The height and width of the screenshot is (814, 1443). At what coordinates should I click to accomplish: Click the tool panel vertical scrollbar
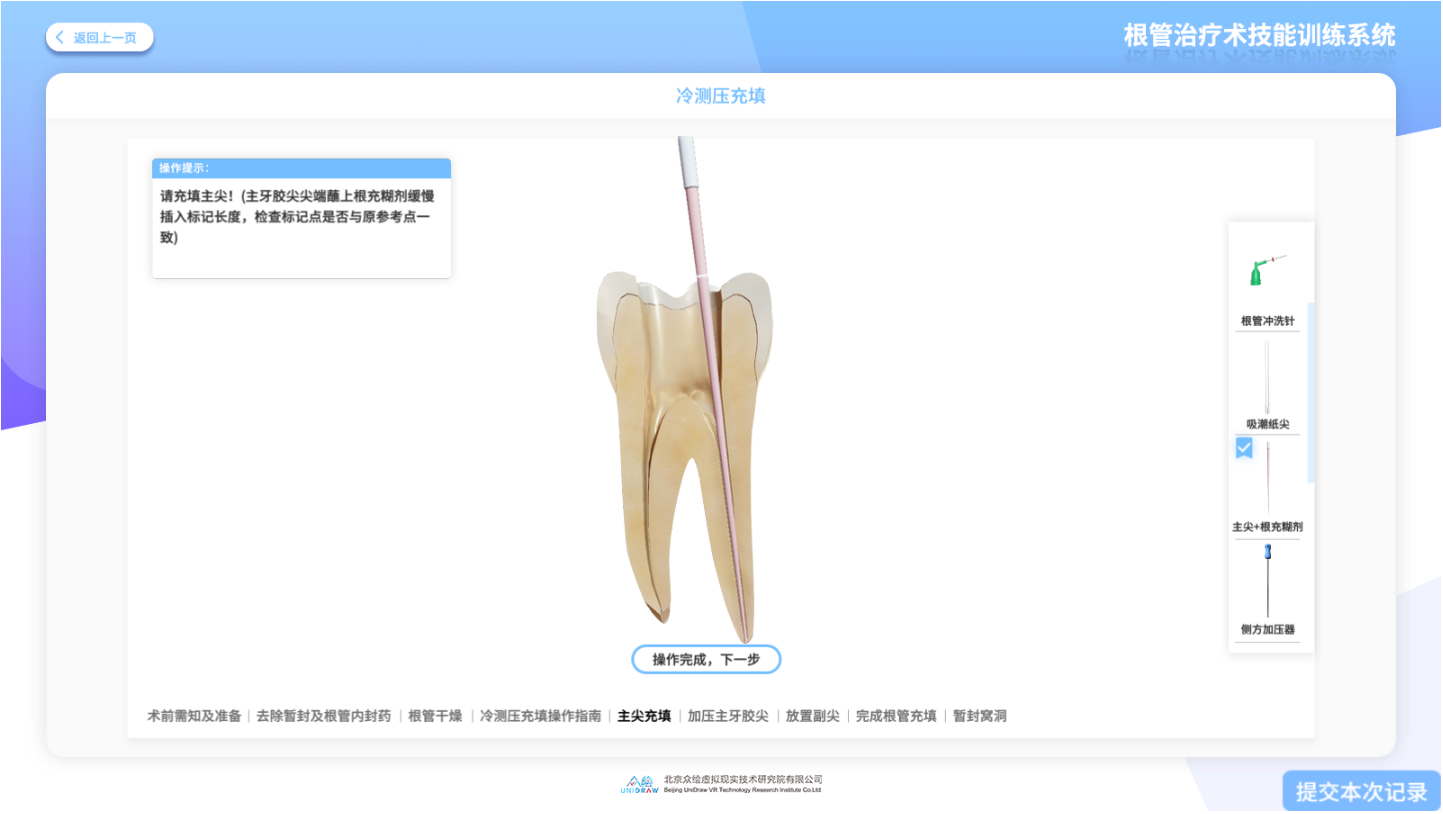point(1311,392)
